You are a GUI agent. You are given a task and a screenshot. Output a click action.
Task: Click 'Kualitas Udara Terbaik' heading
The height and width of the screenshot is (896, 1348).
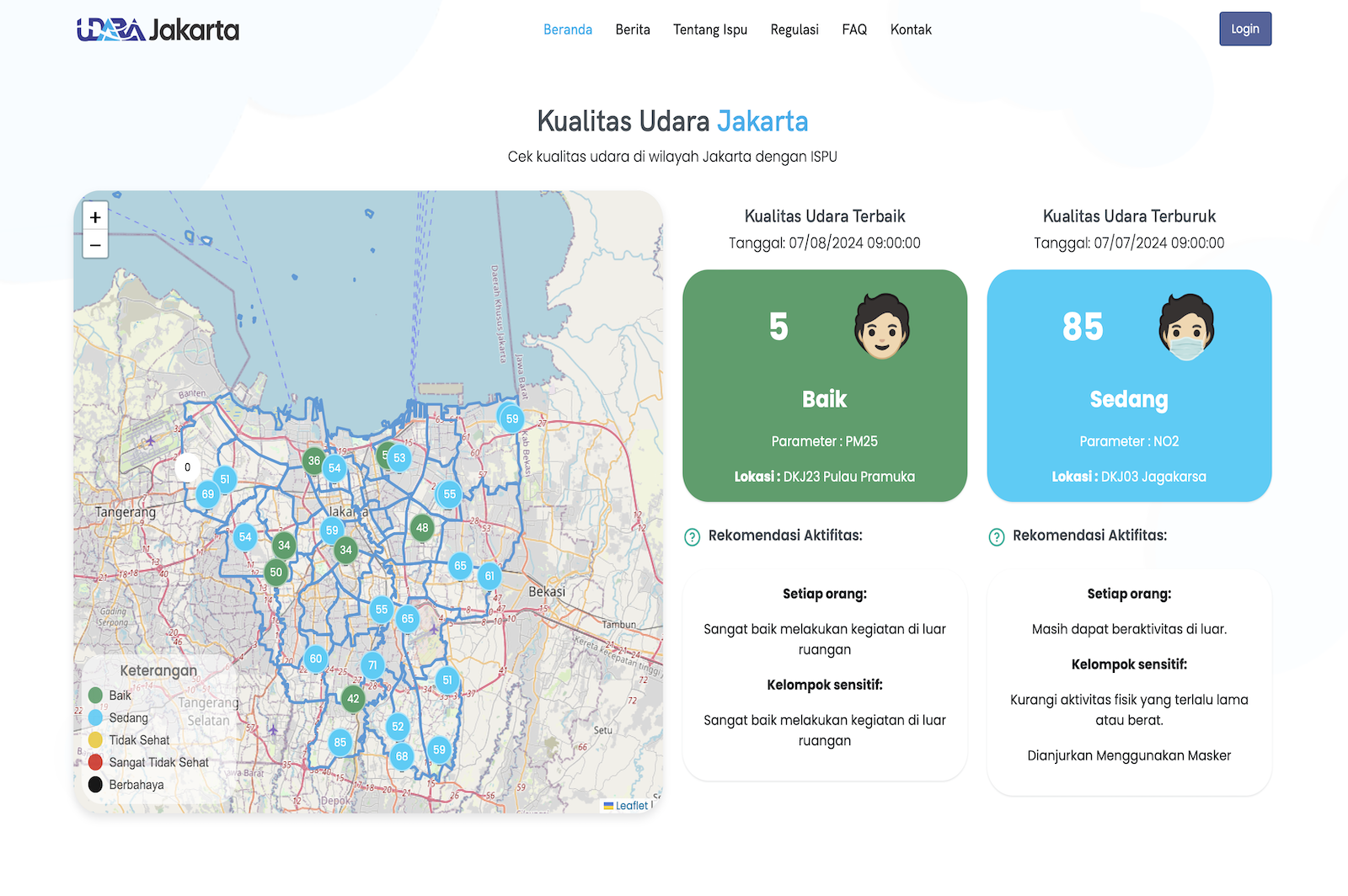(x=825, y=216)
